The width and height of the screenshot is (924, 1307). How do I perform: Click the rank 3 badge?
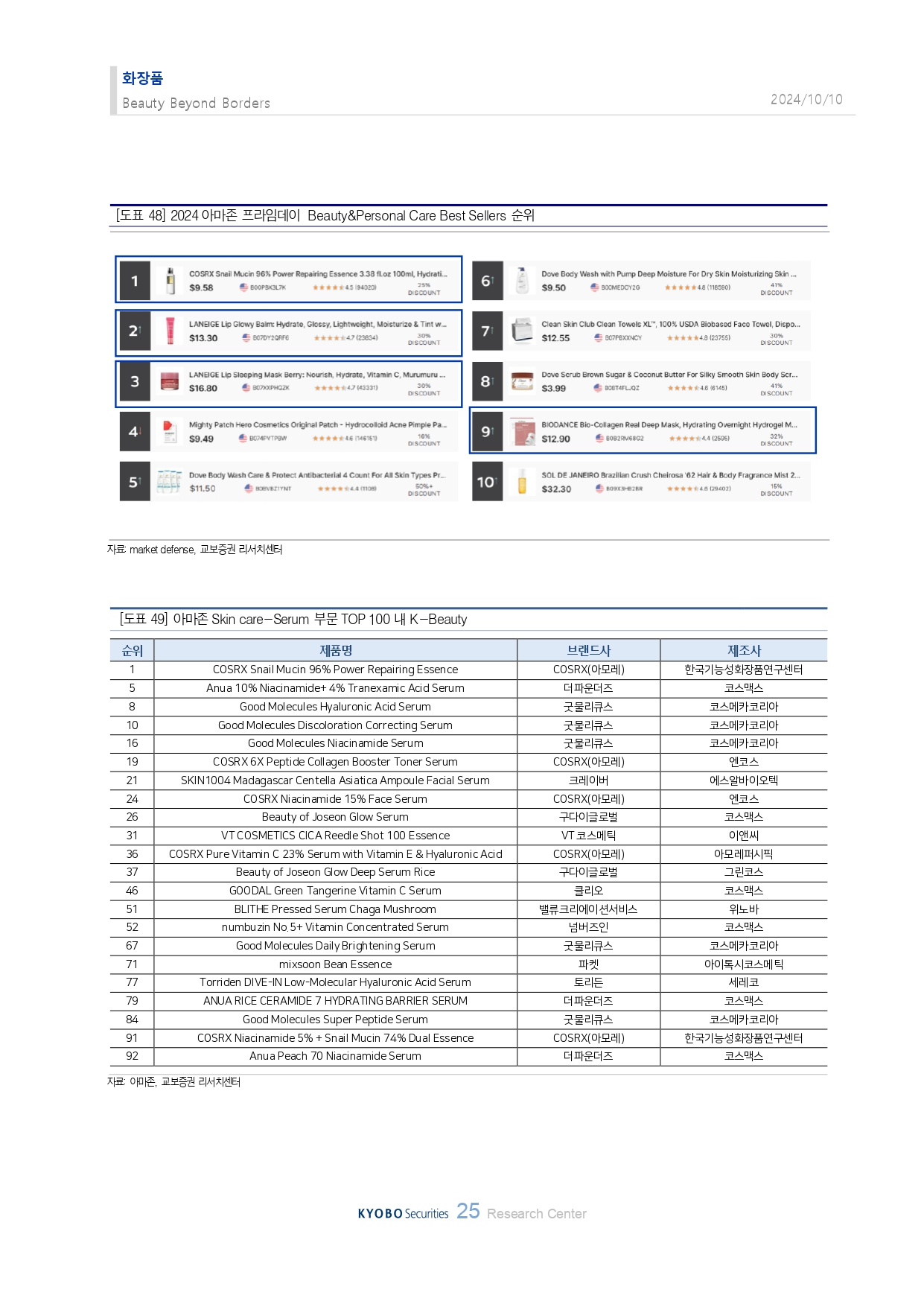[x=135, y=381]
